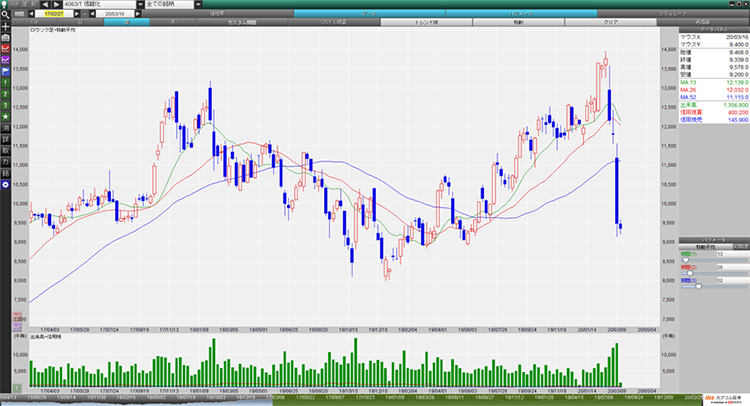Click the カスタム期間 button
Screen dimensions: 750x406
tap(243, 20)
